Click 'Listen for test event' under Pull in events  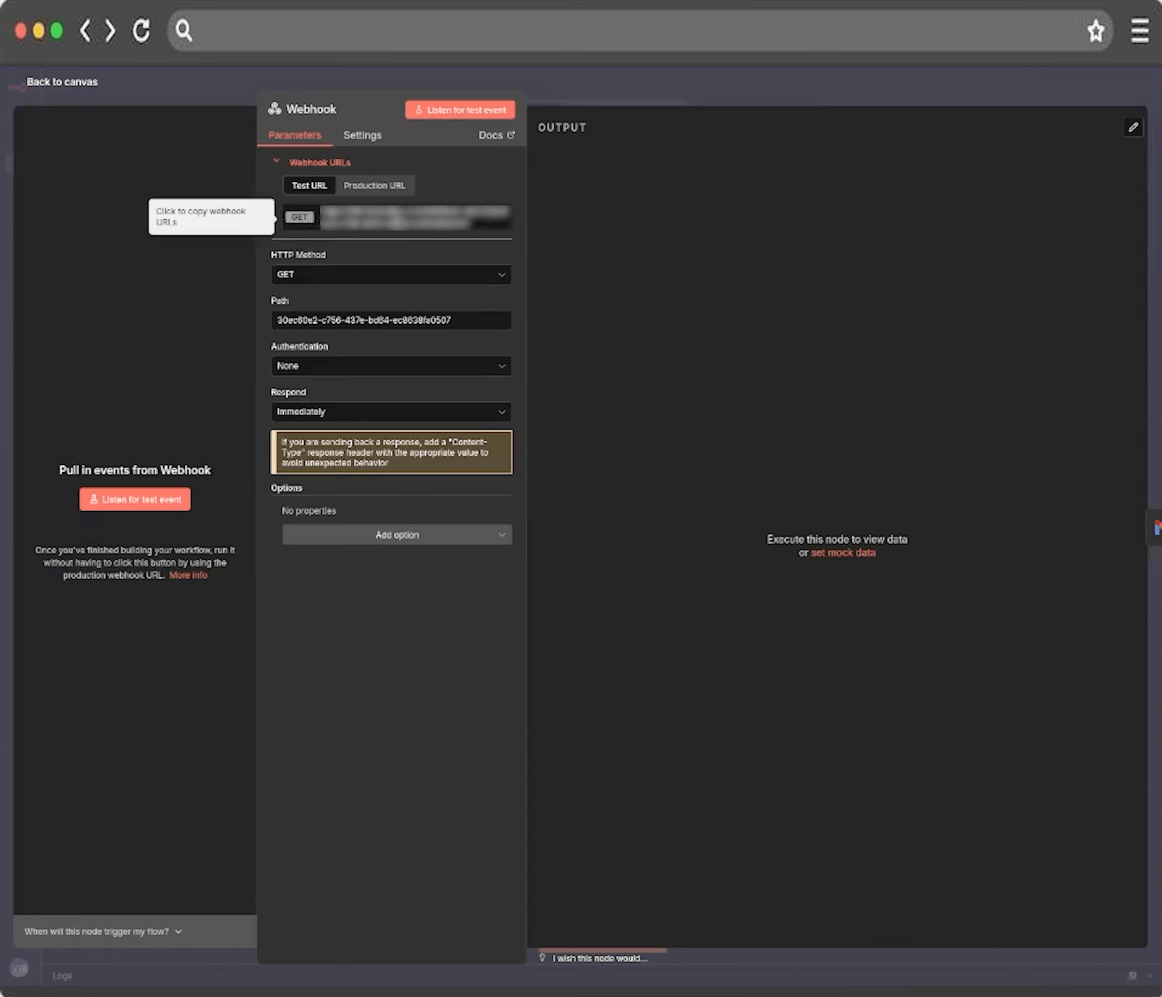point(135,499)
